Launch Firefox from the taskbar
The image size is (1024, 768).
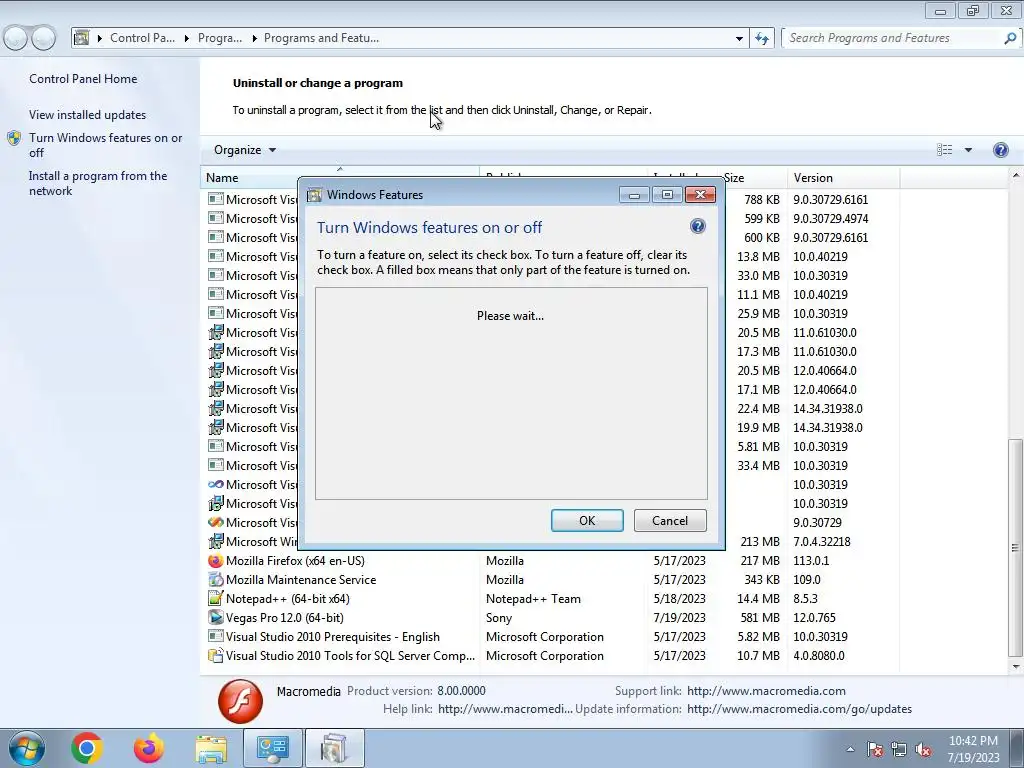tap(149, 748)
